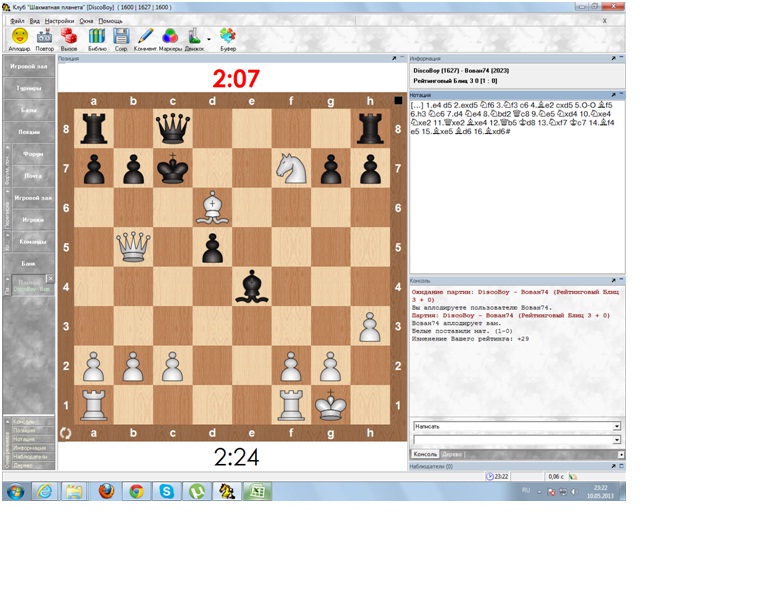768x614 pixels.
Task: Detach the Нотация panel with arrow icon
Action: (x=613, y=94)
